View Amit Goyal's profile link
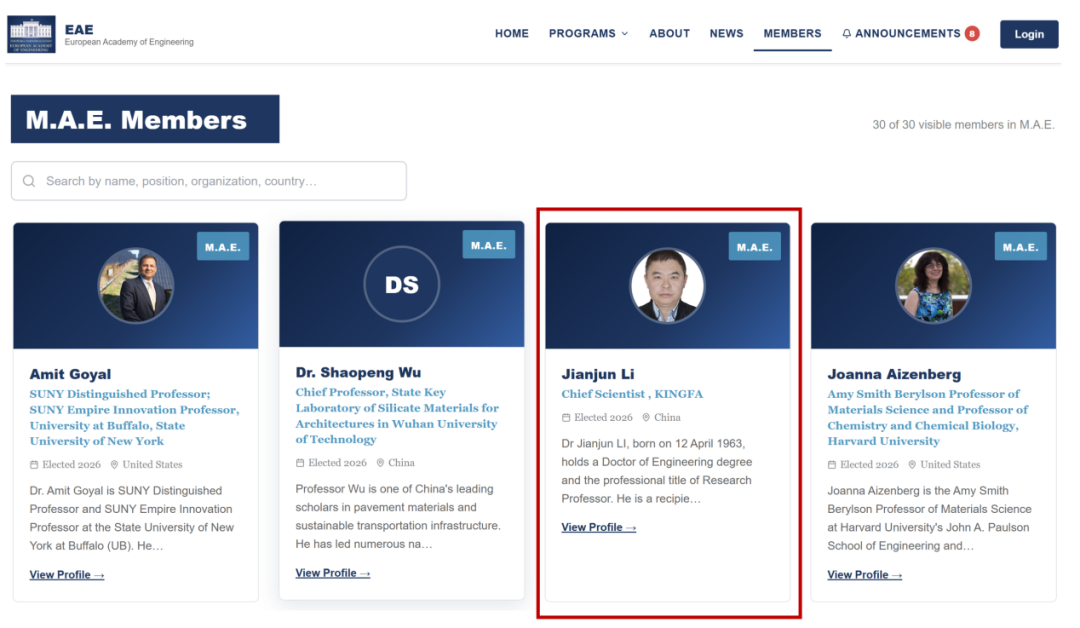 click(67, 575)
